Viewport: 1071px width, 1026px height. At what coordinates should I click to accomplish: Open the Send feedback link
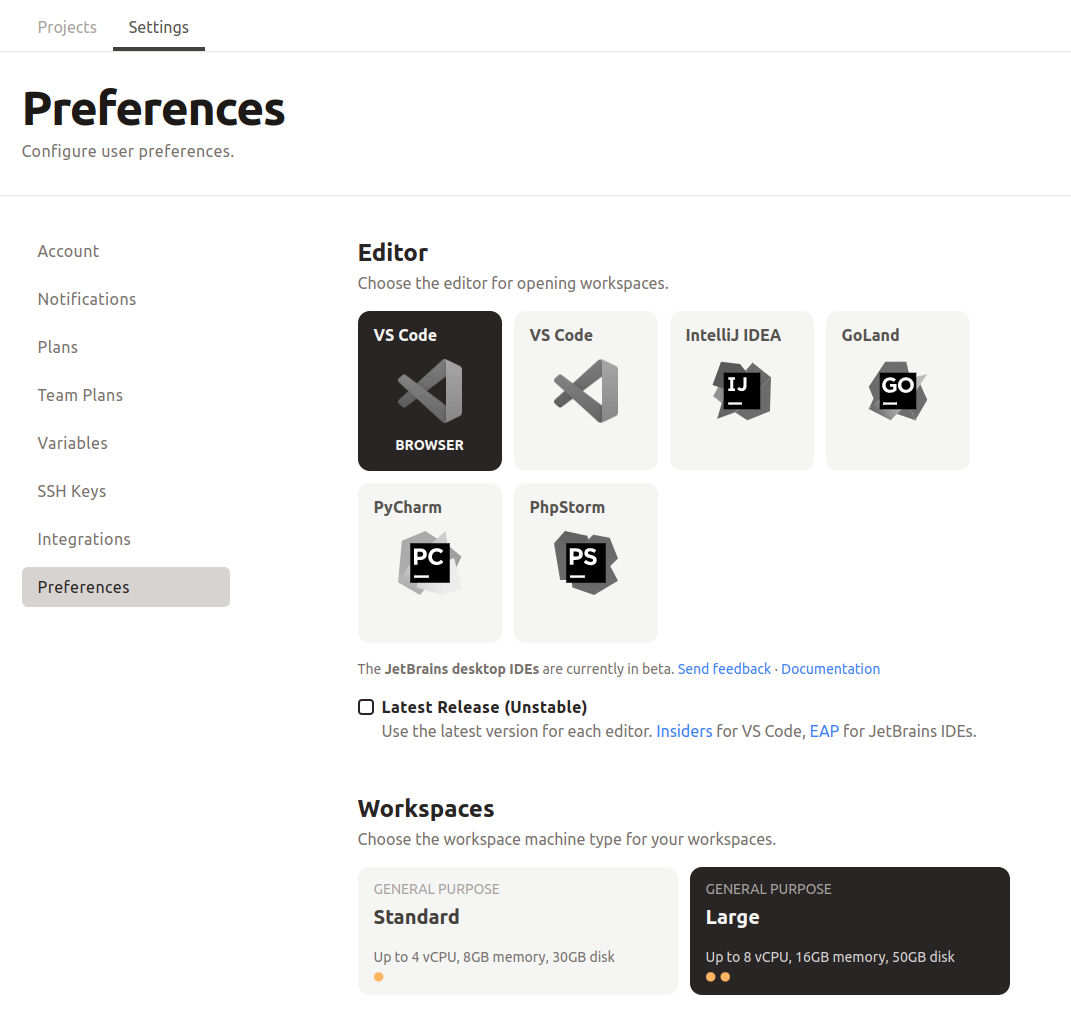[x=724, y=668]
